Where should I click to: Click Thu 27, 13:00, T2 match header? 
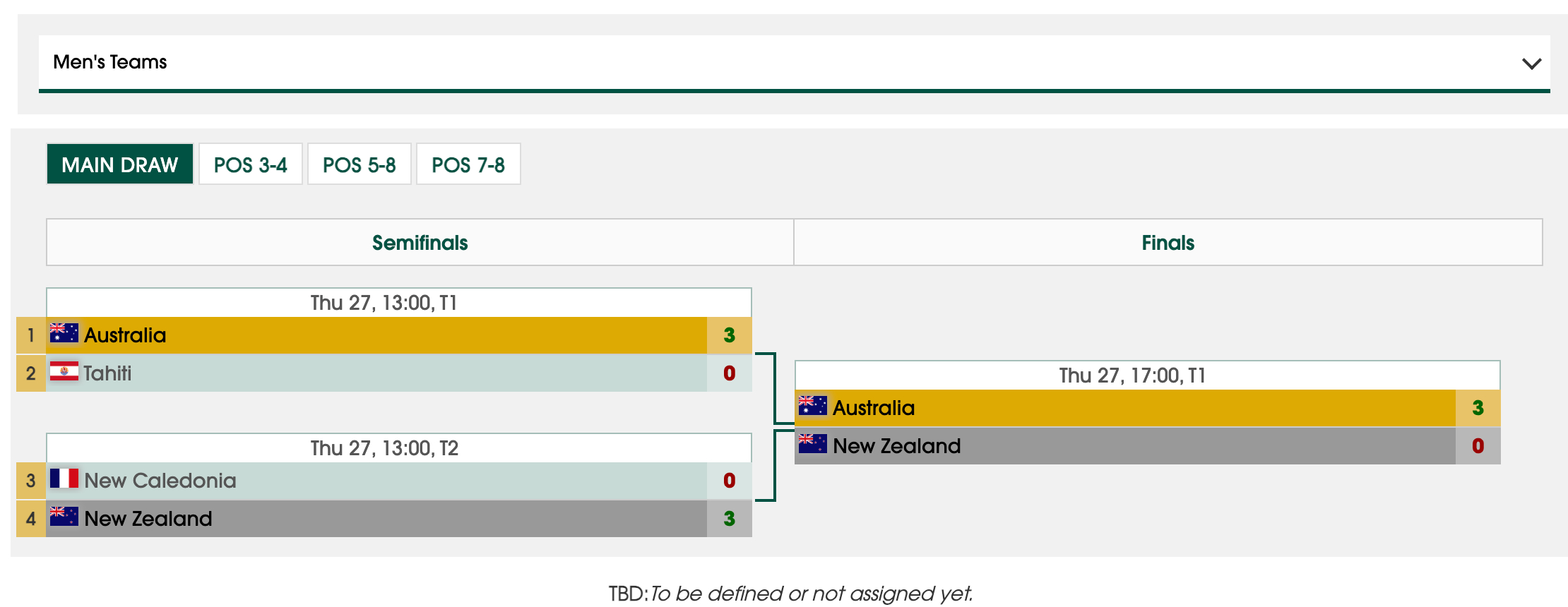385,448
